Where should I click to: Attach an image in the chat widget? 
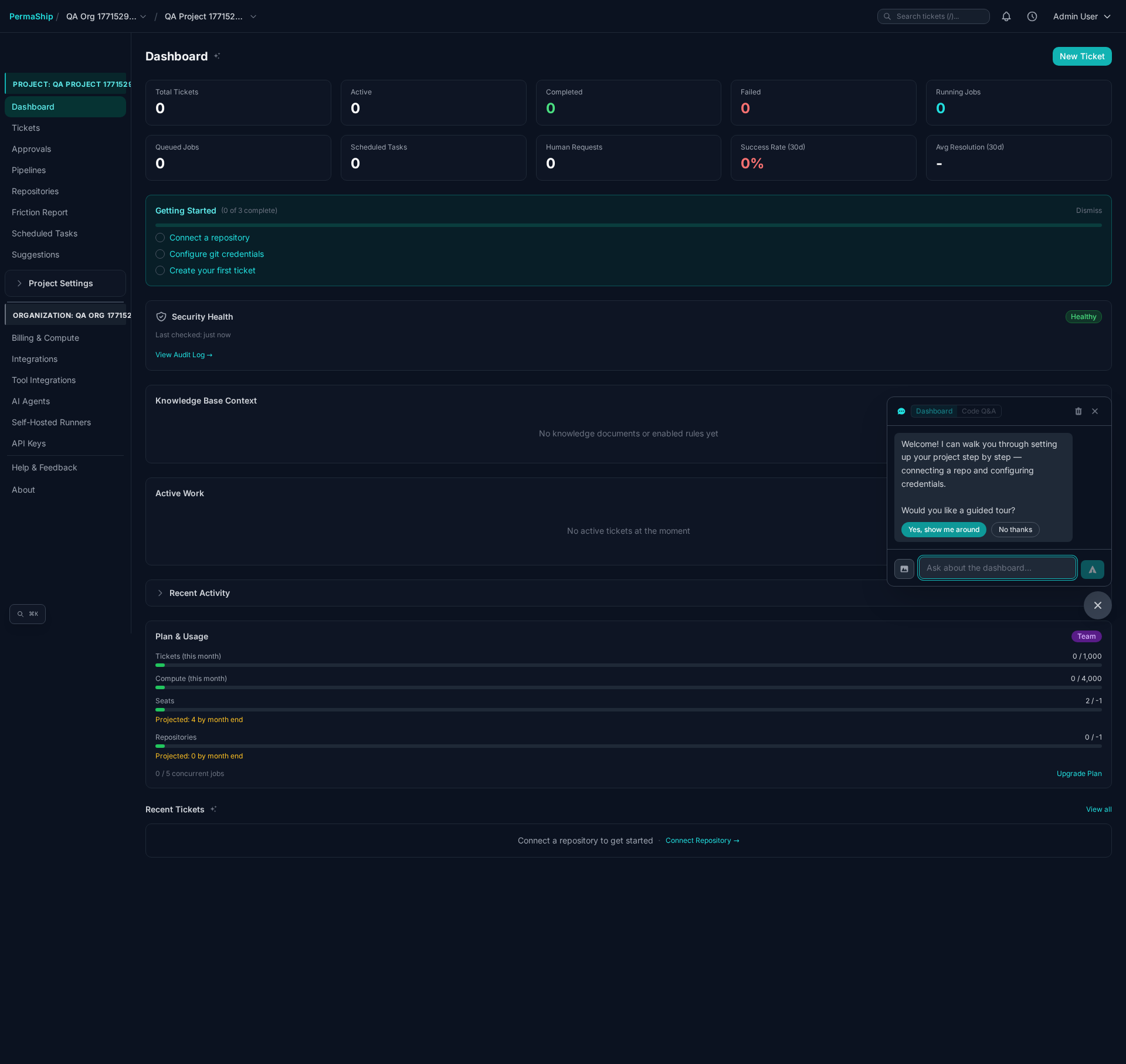(x=904, y=568)
